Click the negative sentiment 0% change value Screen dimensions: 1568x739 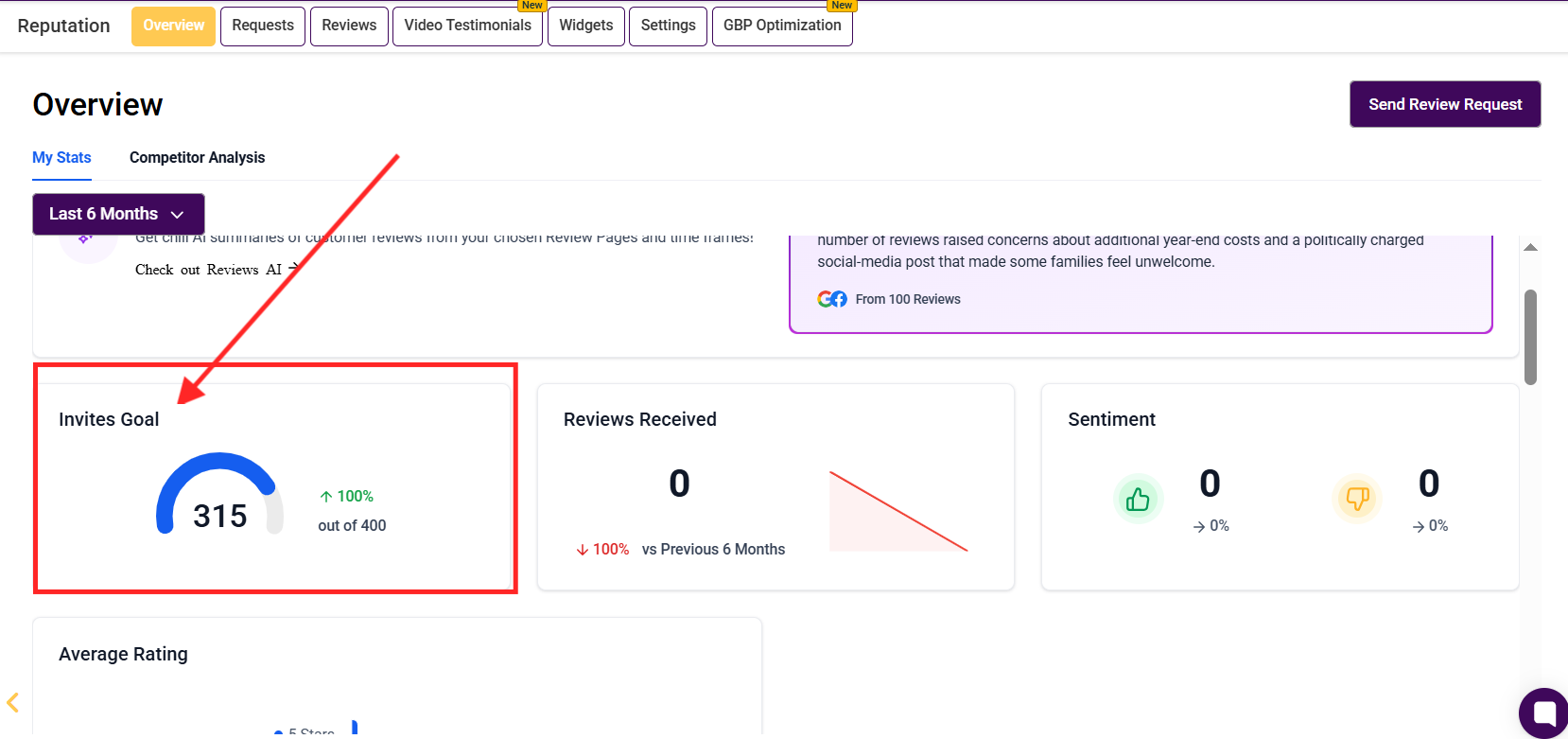[1430, 526]
